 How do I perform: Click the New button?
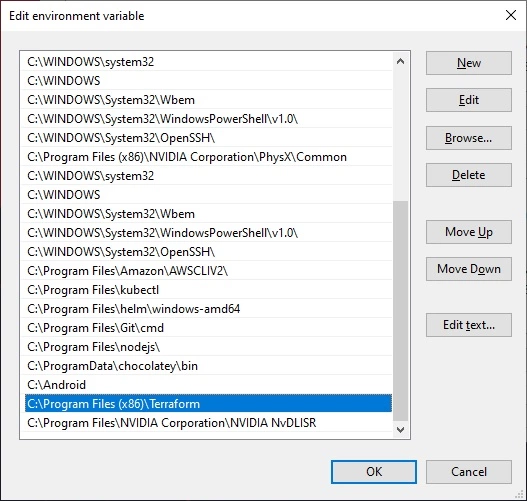[x=469, y=63]
